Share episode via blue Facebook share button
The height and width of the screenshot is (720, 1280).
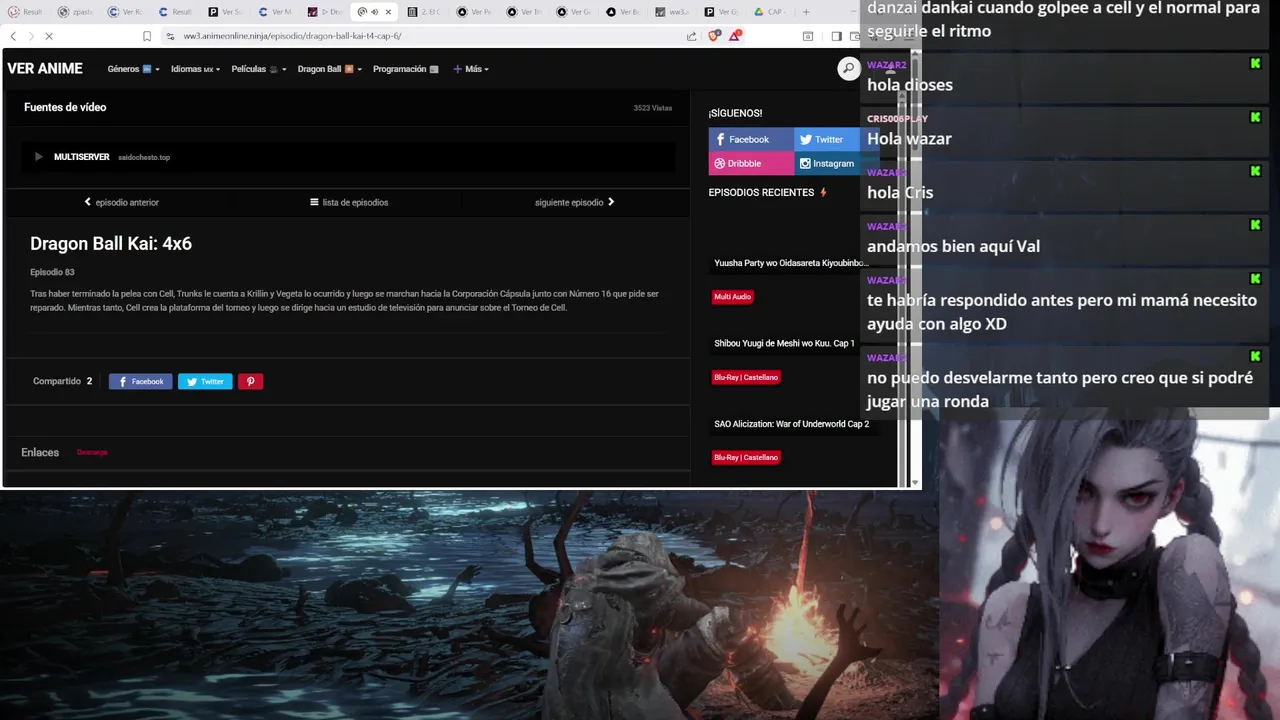tap(140, 381)
